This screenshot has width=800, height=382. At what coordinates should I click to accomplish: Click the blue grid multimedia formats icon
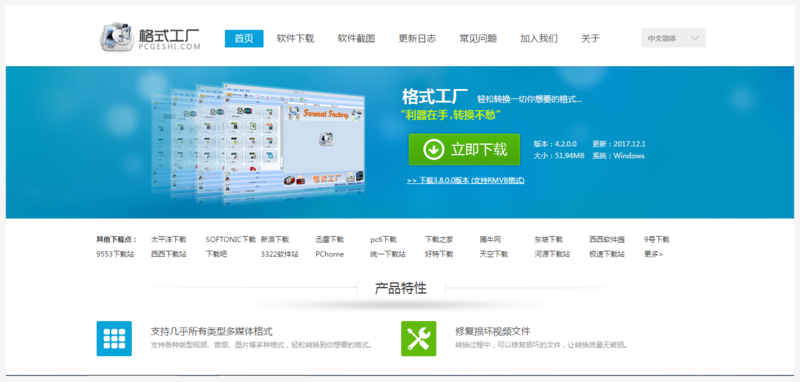[114, 338]
